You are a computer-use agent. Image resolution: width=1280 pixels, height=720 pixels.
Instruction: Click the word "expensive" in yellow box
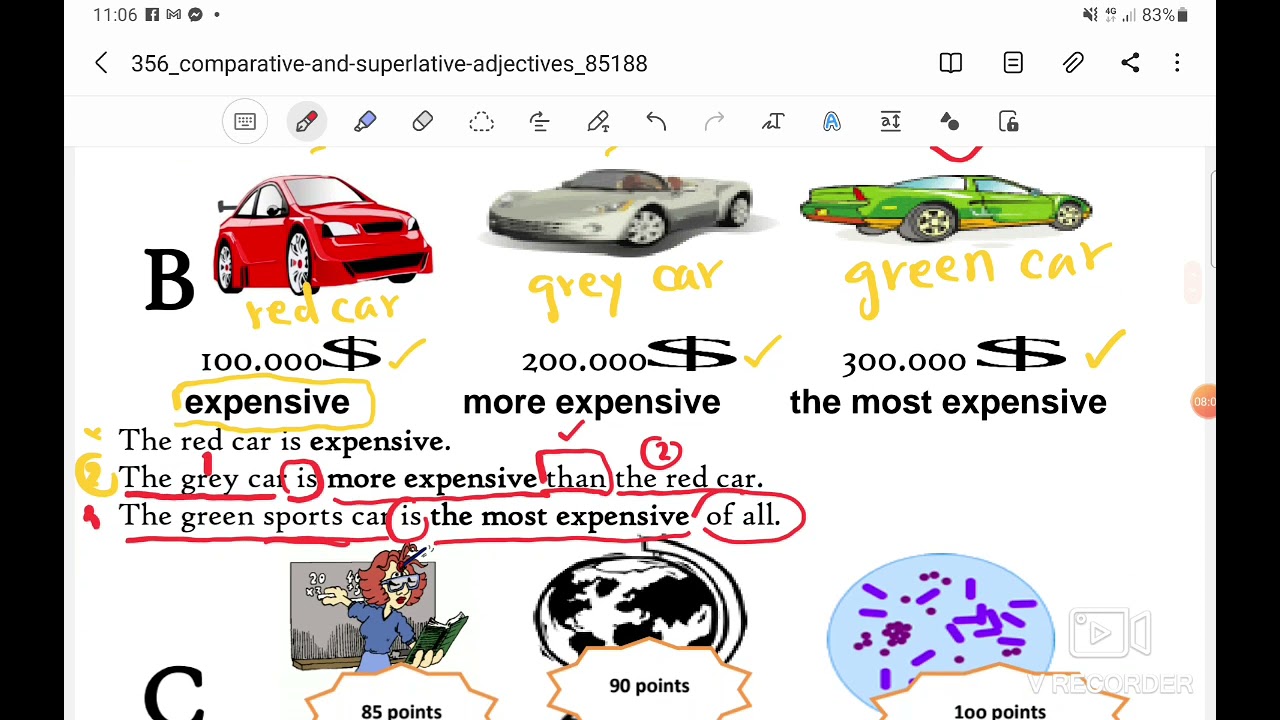267,402
